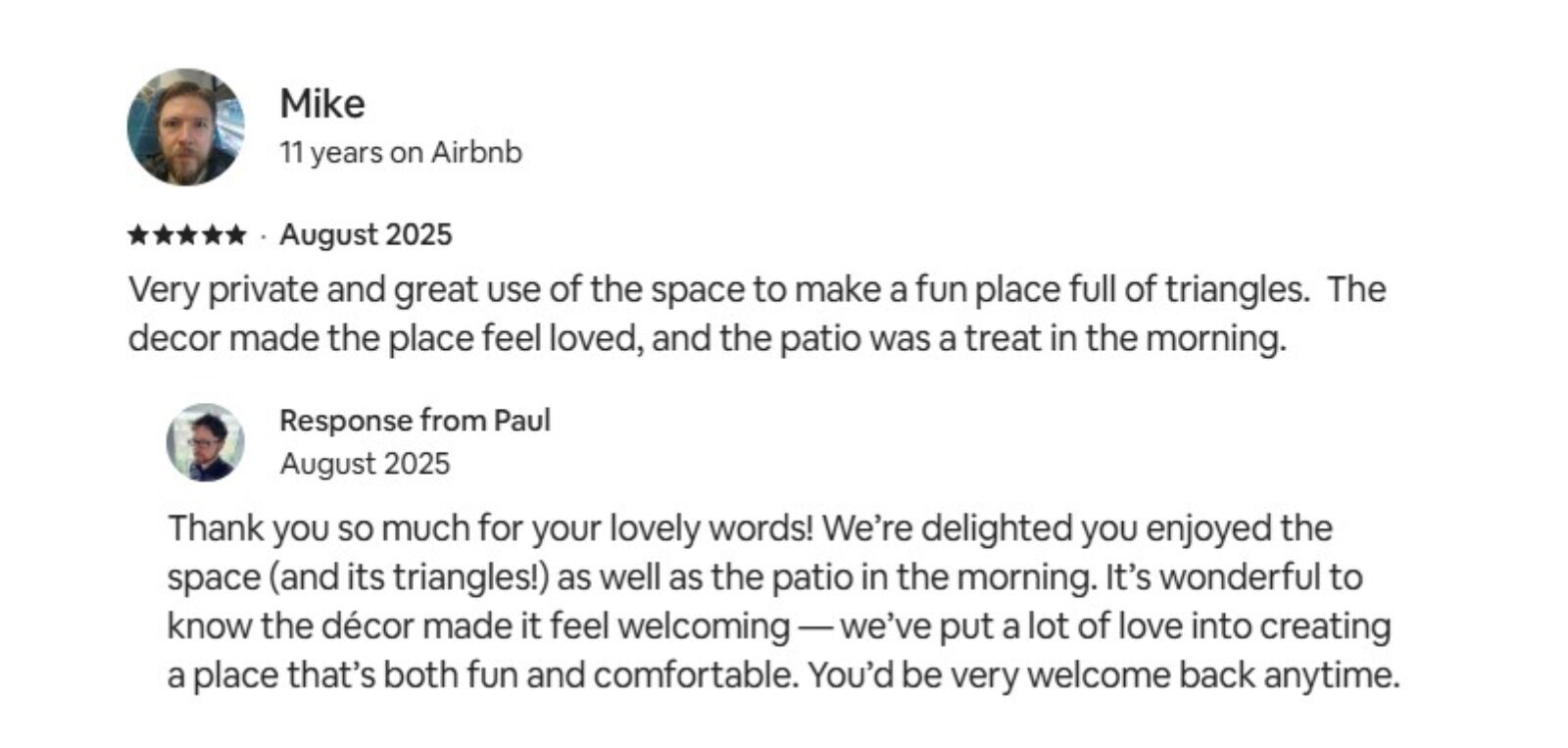Click the review date August 2025
Image resolution: width=1568 pixels, height=748 pixels.
pyautogui.click(x=366, y=235)
